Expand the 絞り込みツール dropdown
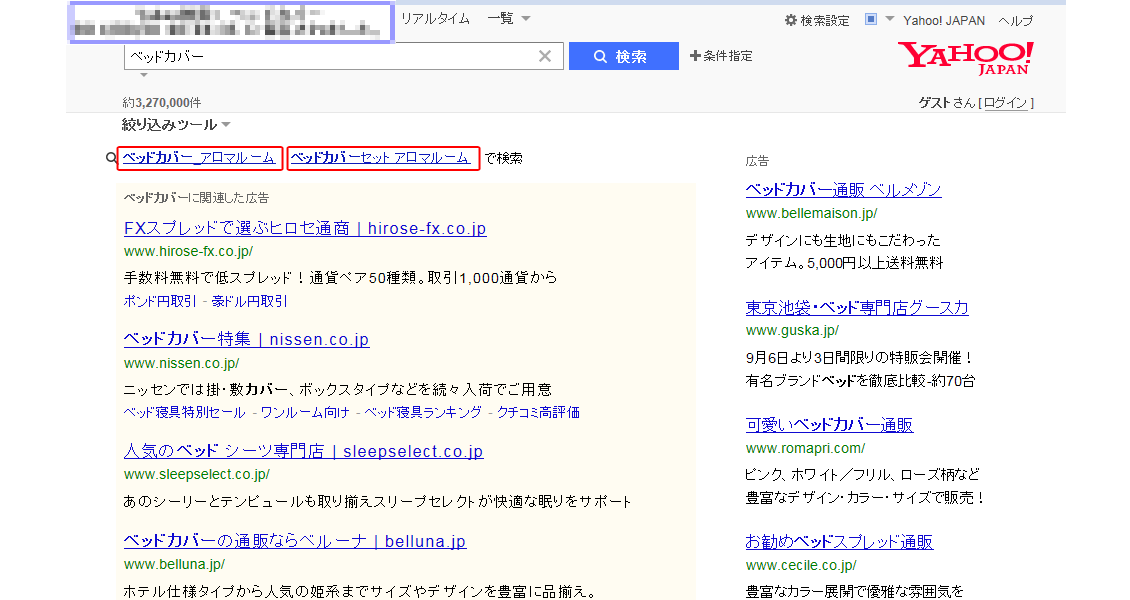Screen dimensions: 1130x600 tap(176, 125)
